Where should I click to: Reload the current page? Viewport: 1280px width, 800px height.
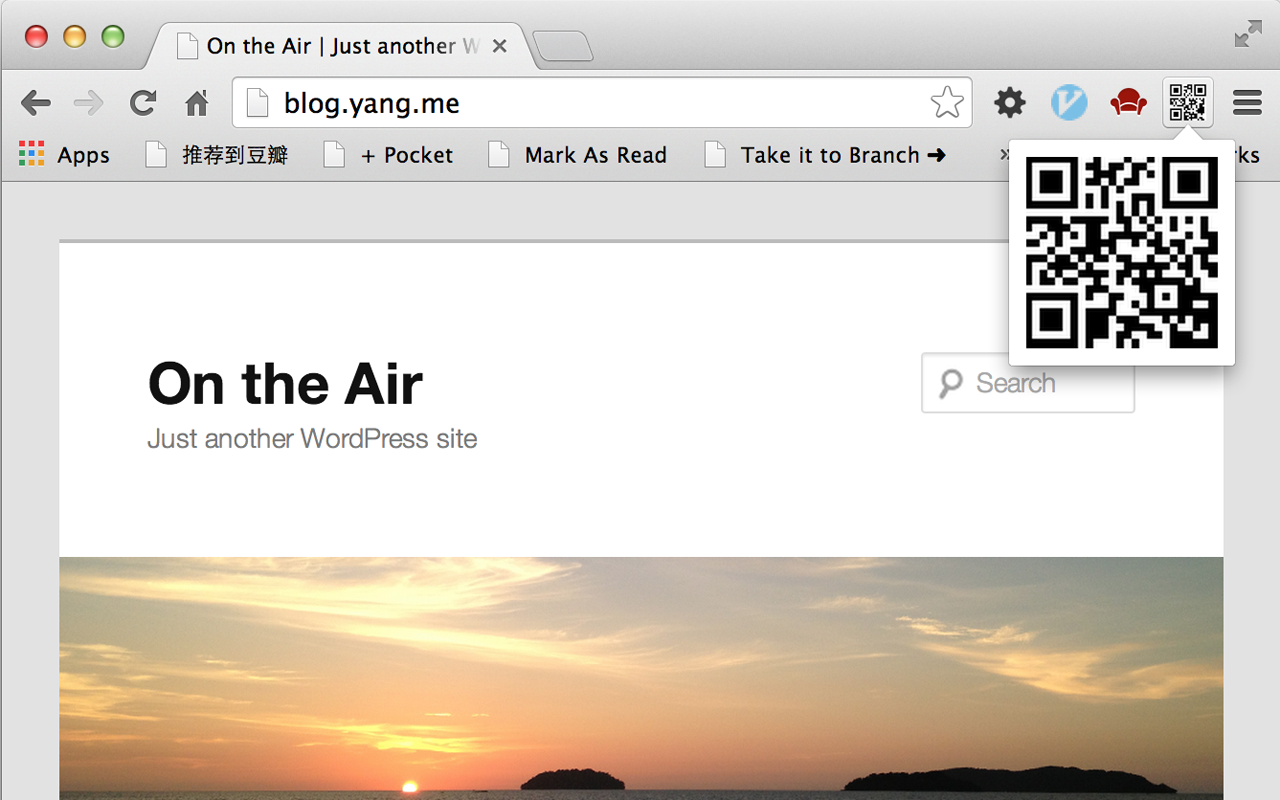tap(142, 102)
